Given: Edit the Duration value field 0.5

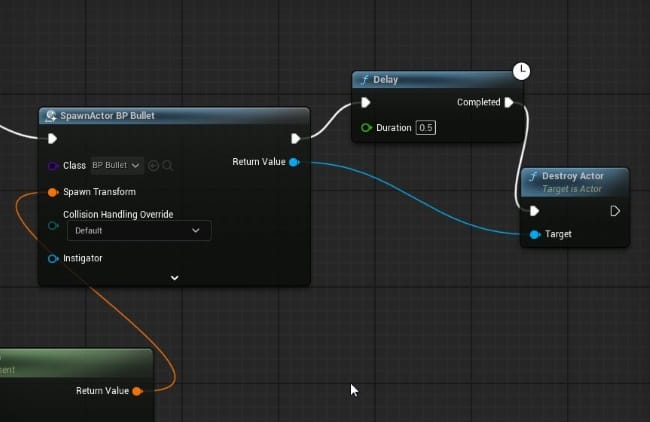Looking at the screenshot, I should coord(426,128).
